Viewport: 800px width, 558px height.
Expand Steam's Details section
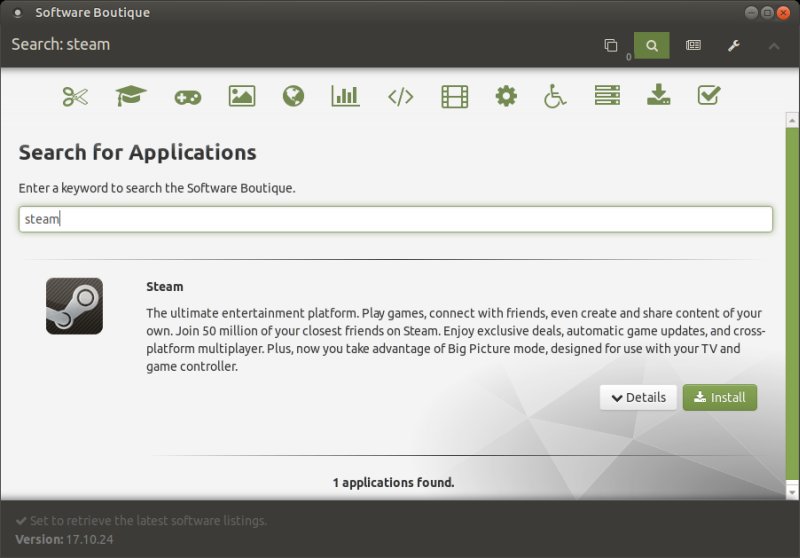(638, 397)
